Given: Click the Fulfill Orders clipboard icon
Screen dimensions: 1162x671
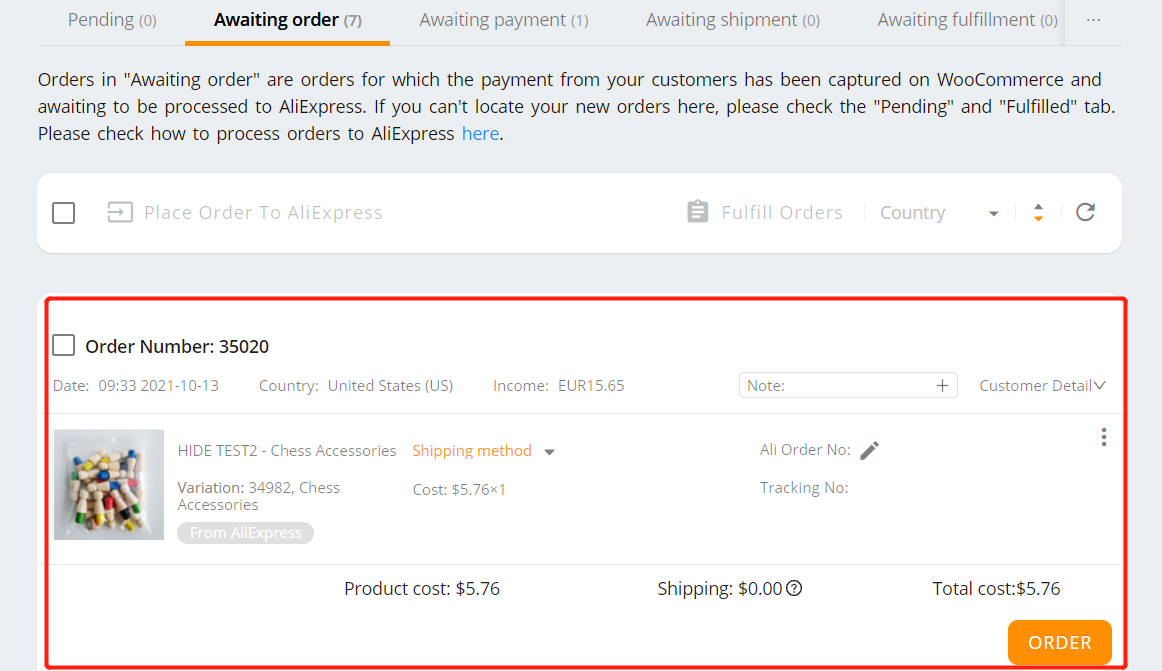Looking at the screenshot, I should pos(697,211).
